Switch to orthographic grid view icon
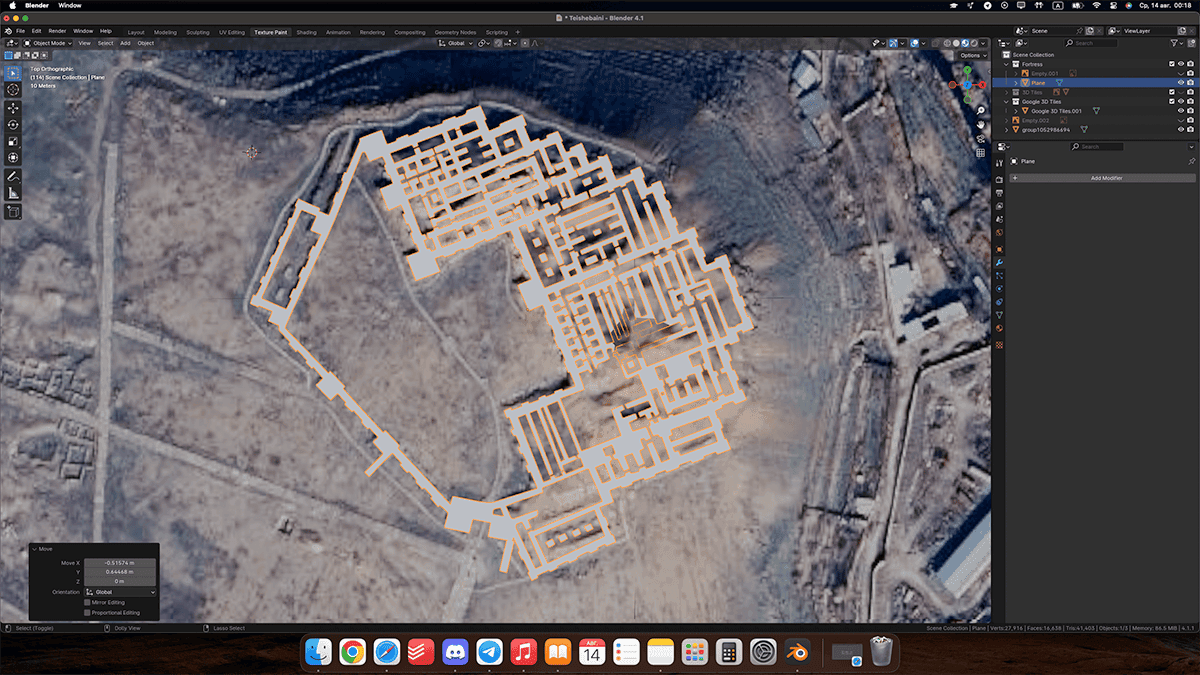Viewport: 1200px width, 675px height. click(x=981, y=153)
